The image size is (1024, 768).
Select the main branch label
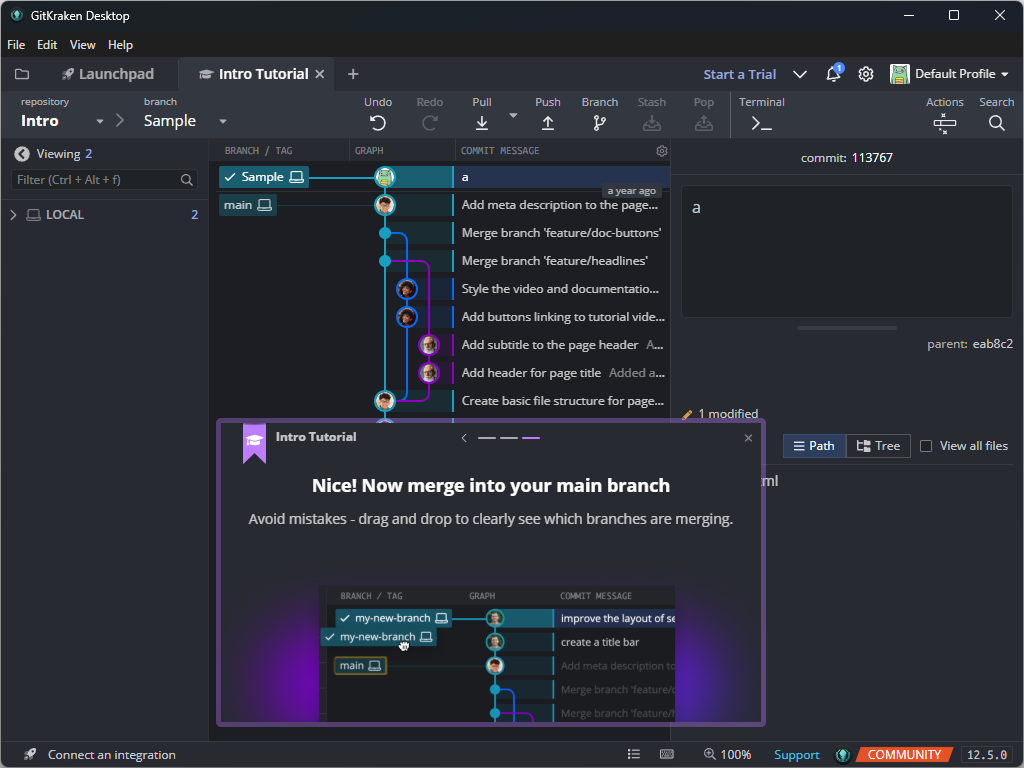[248, 205]
